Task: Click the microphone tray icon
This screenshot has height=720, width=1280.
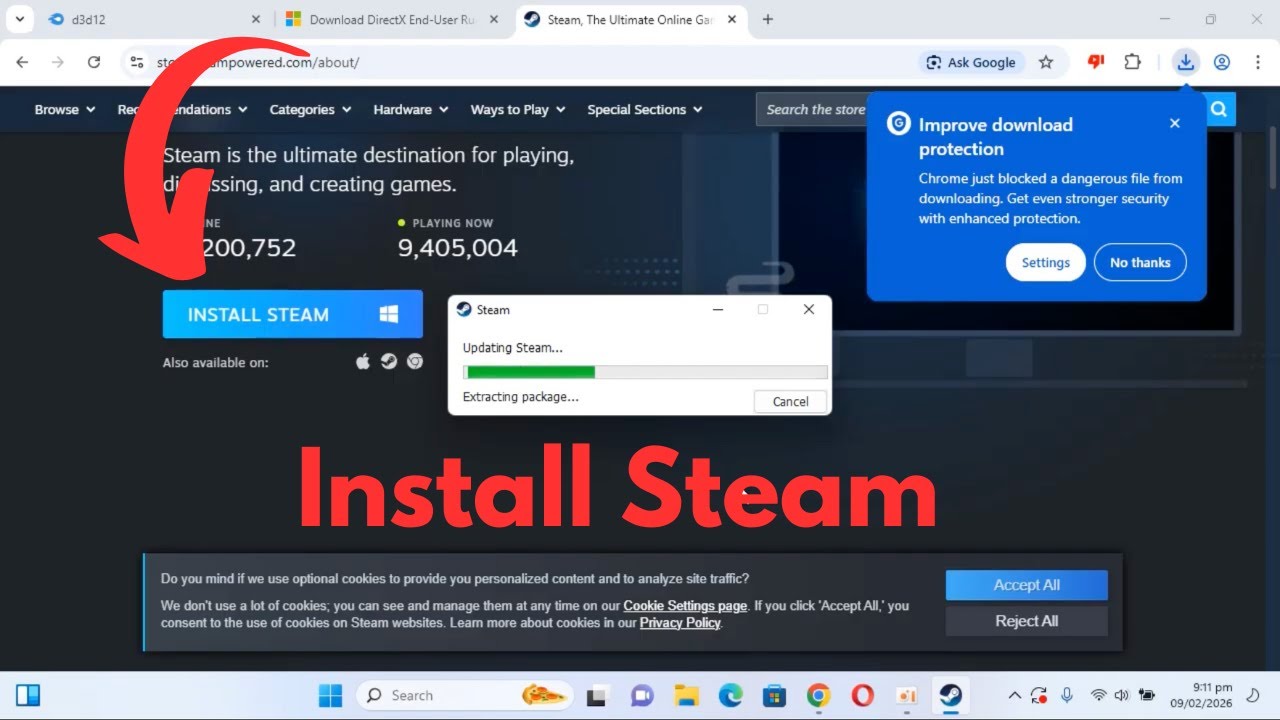Action: tap(1067, 695)
